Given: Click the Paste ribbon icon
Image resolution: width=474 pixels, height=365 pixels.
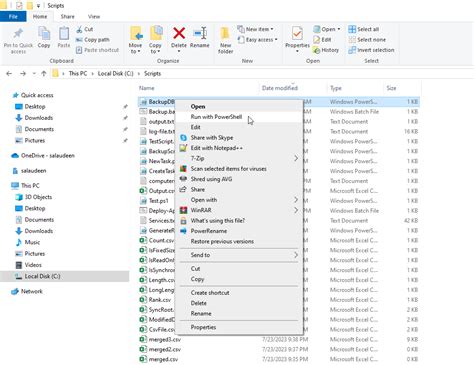Looking at the screenshot, I should (x=64, y=34).
